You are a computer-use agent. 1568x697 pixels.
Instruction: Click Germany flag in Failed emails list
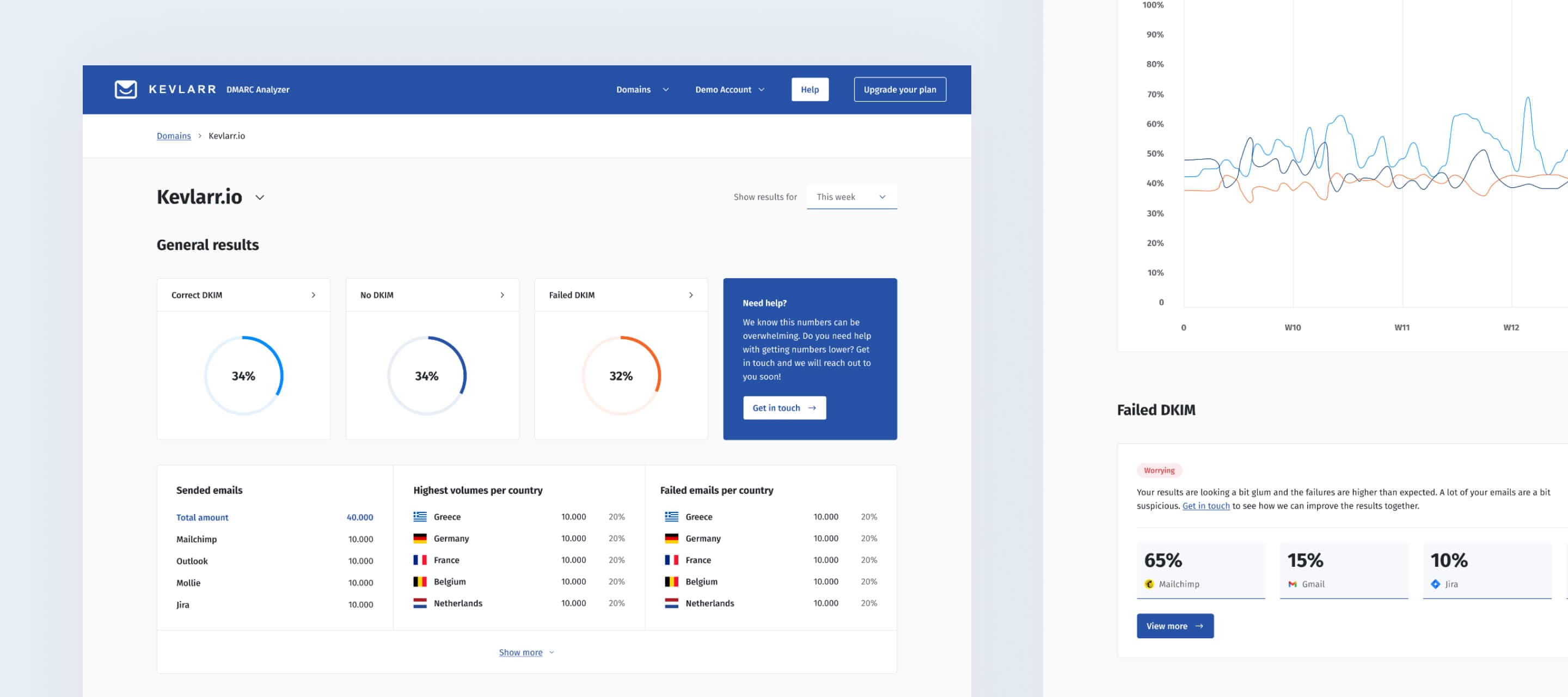671,538
